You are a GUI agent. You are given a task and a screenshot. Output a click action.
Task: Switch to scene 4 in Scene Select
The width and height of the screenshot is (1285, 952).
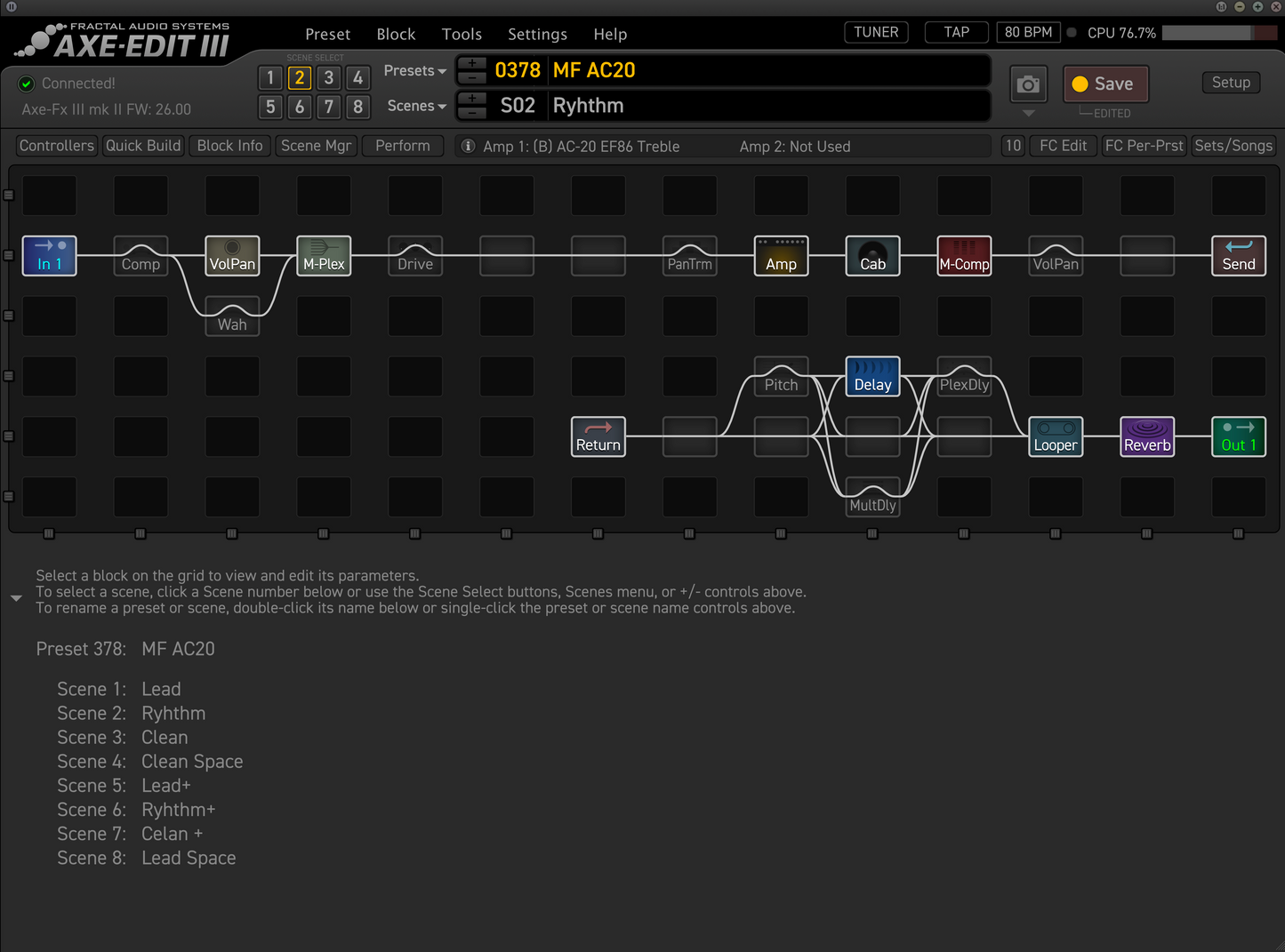tap(358, 78)
